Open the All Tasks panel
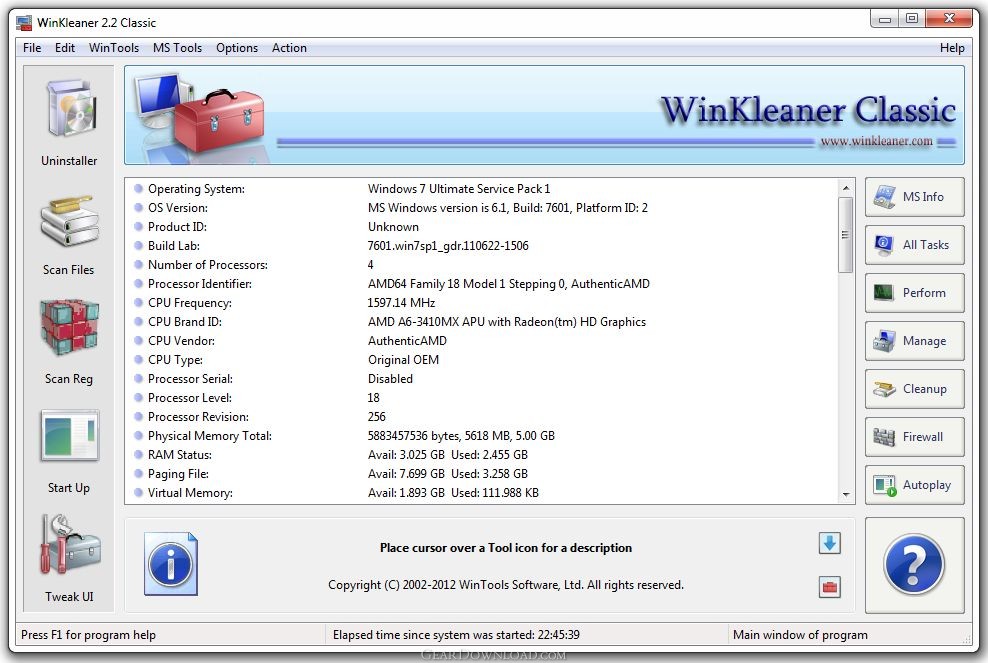Image resolution: width=988 pixels, height=663 pixels. pyautogui.click(x=914, y=245)
